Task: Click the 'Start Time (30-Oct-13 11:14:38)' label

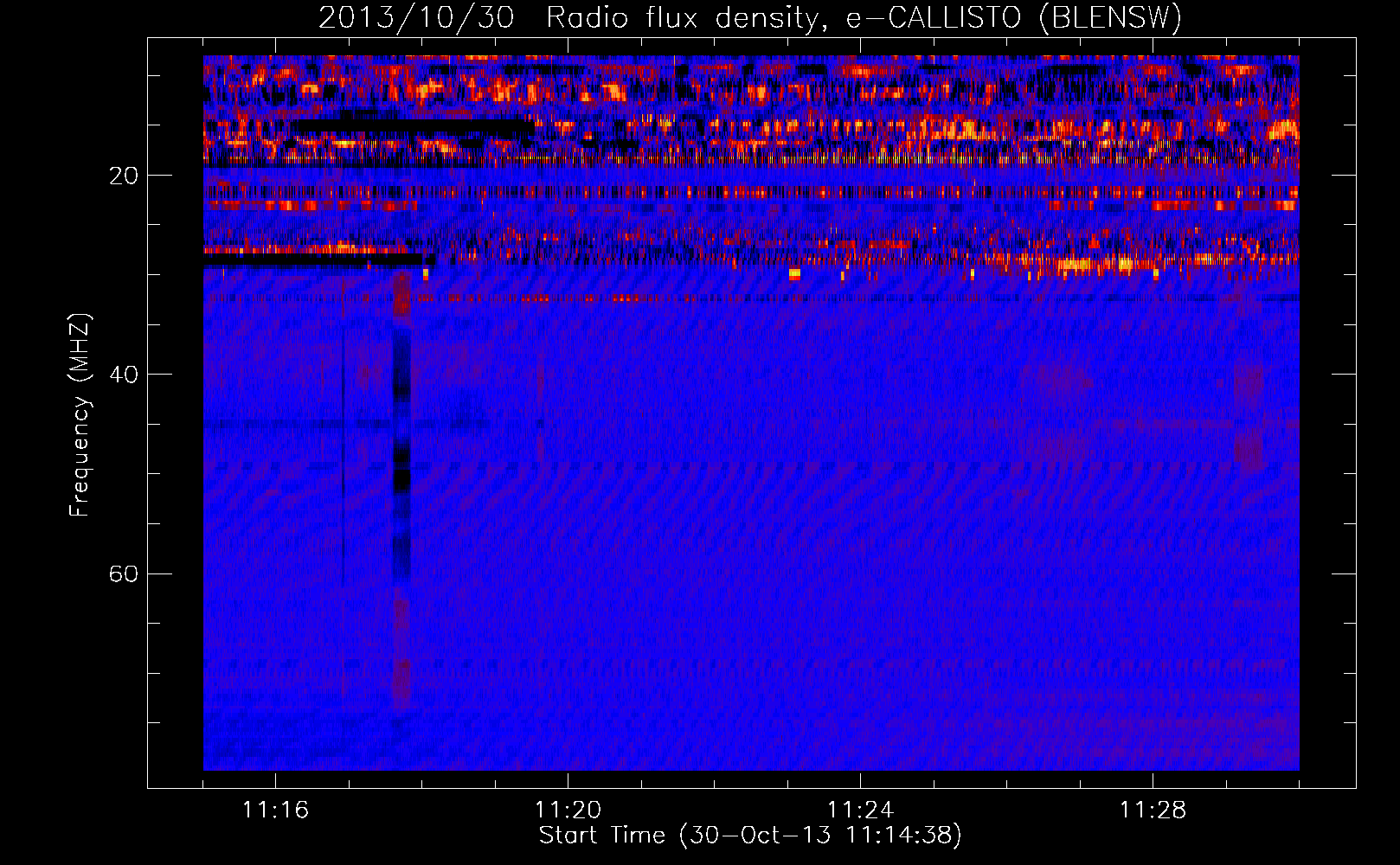Action: [750, 836]
